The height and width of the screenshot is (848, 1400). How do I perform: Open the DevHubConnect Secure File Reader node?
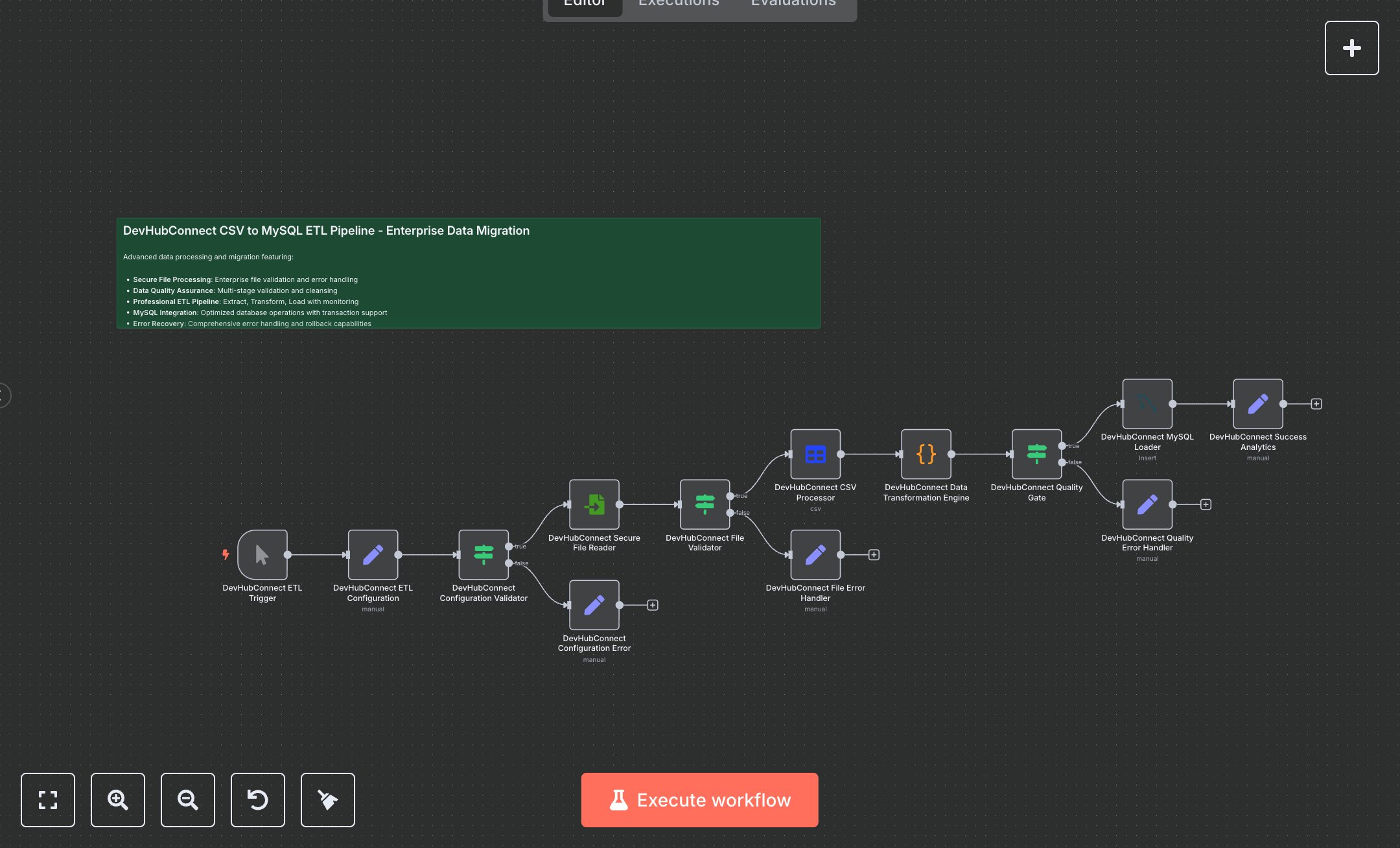point(594,504)
